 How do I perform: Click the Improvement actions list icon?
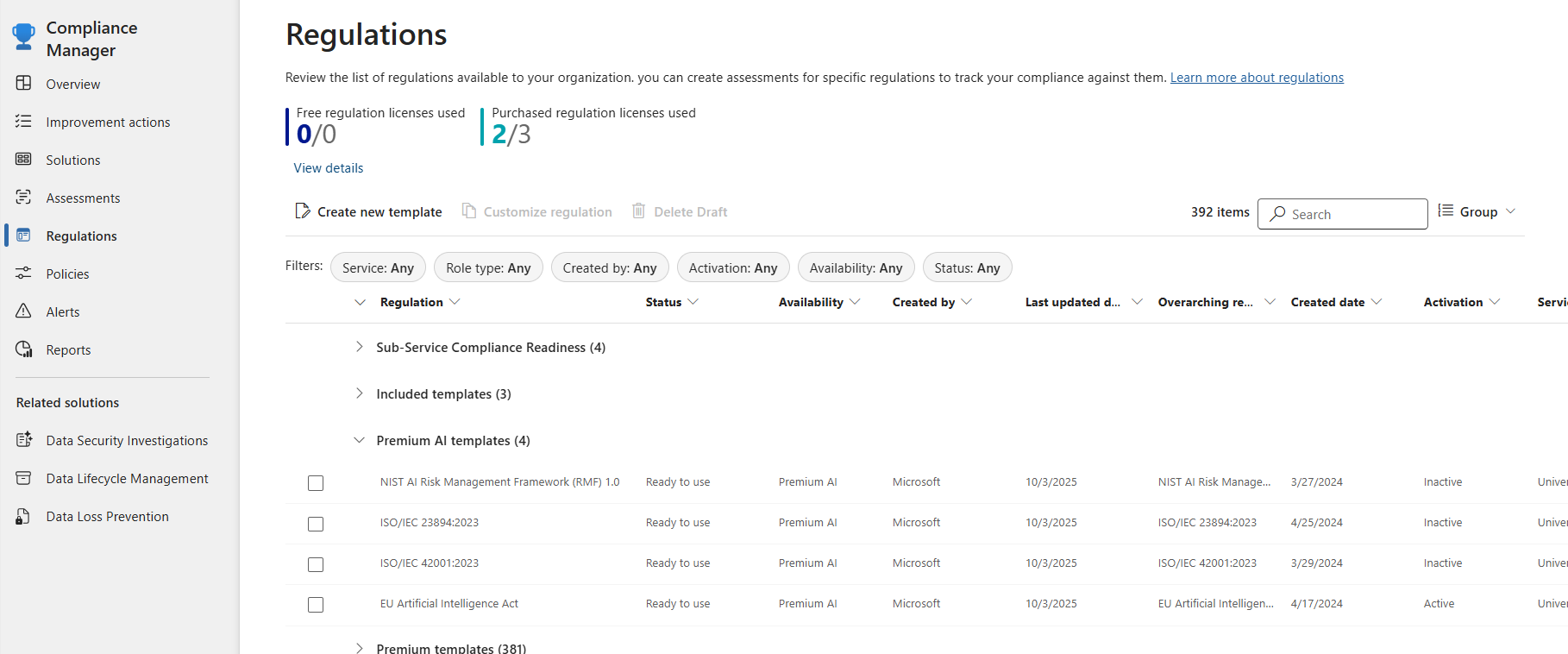point(23,122)
